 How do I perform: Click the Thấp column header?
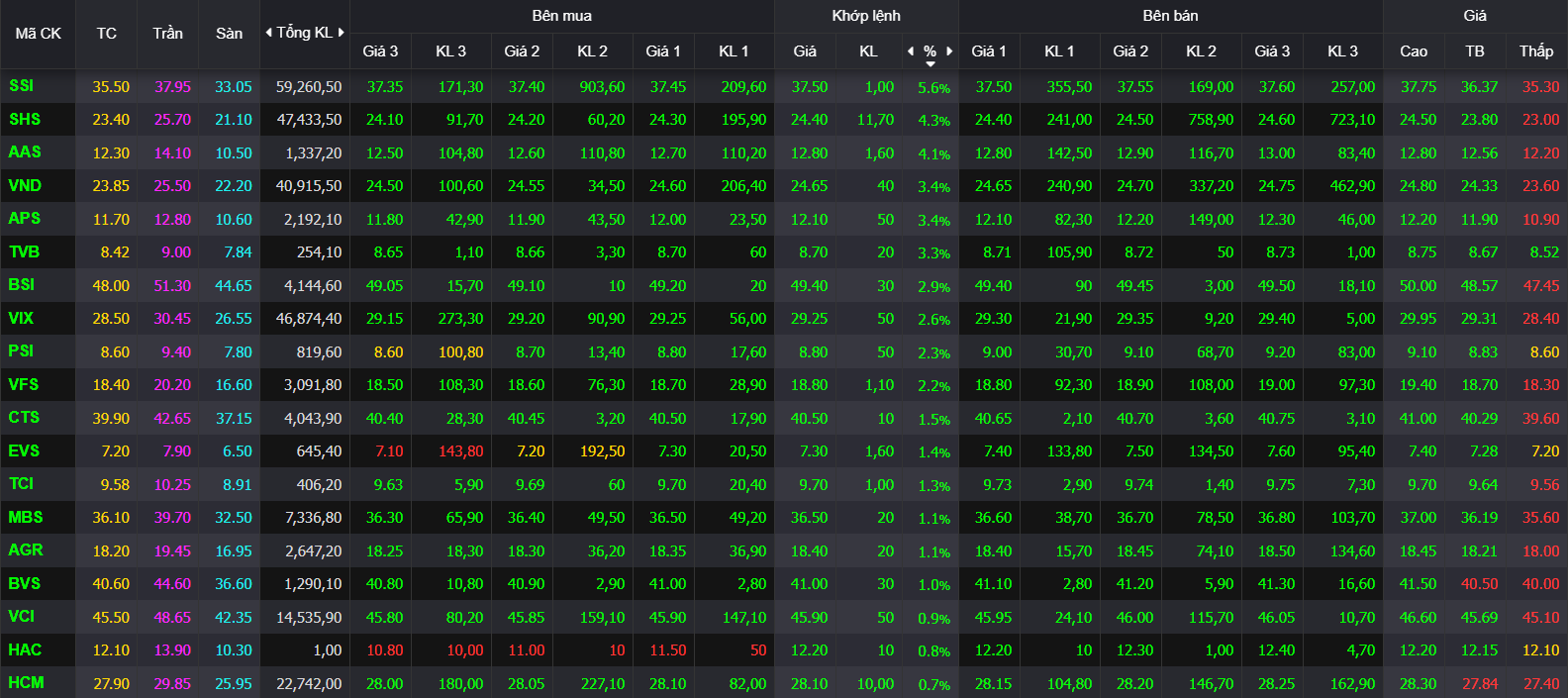(1536, 51)
